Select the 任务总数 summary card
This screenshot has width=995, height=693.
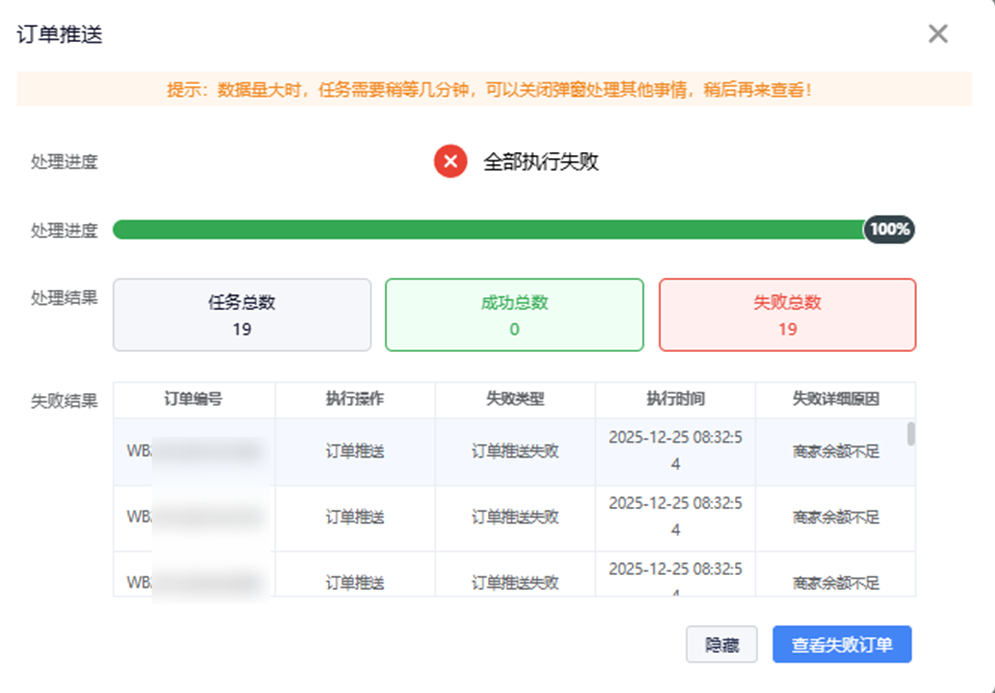[x=242, y=315]
